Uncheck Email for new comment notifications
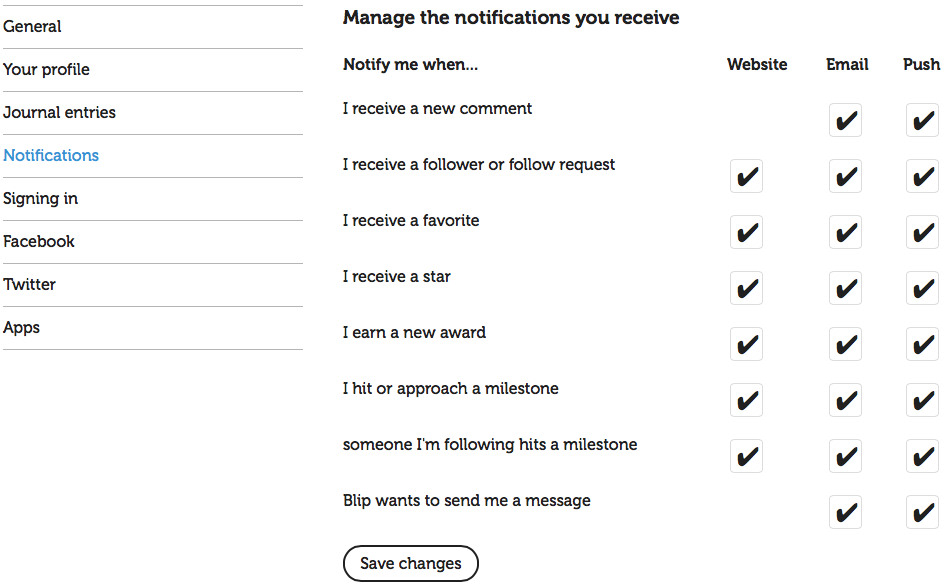 [x=845, y=121]
